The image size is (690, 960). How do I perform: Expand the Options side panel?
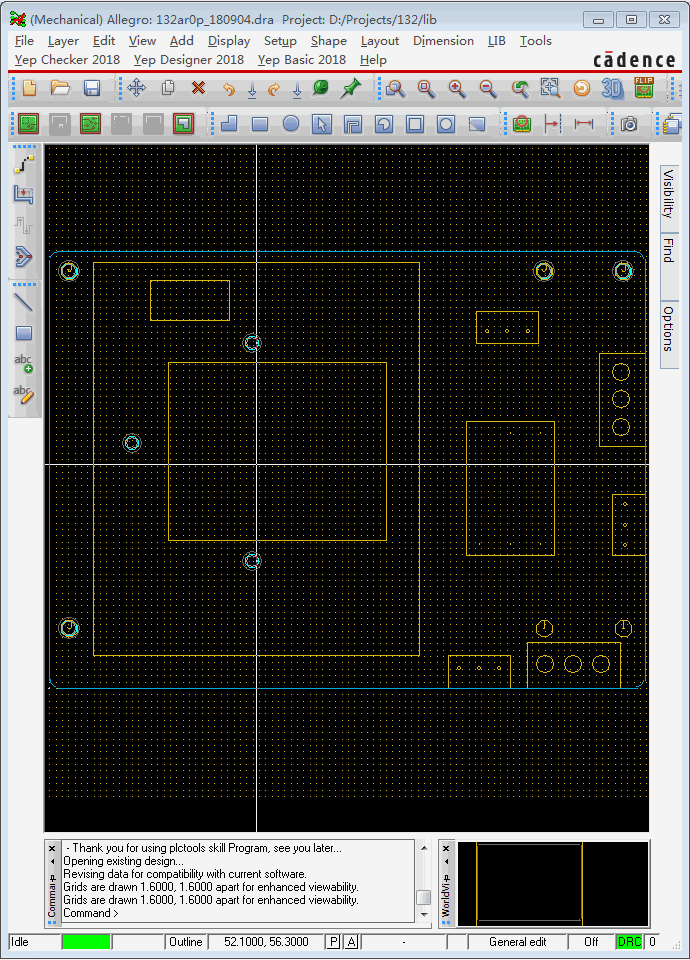tap(668, 329)
